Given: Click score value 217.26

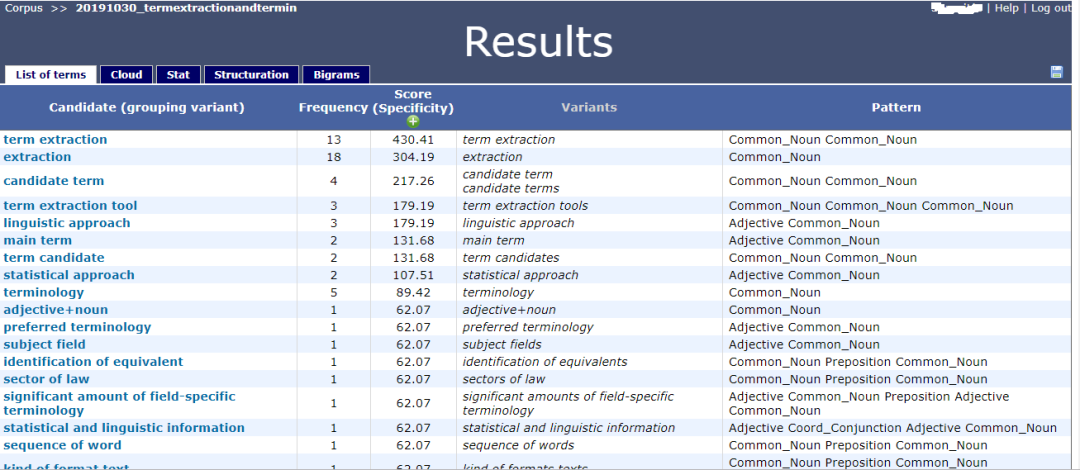Looking at the screenshot, I should tap(412, 181).
